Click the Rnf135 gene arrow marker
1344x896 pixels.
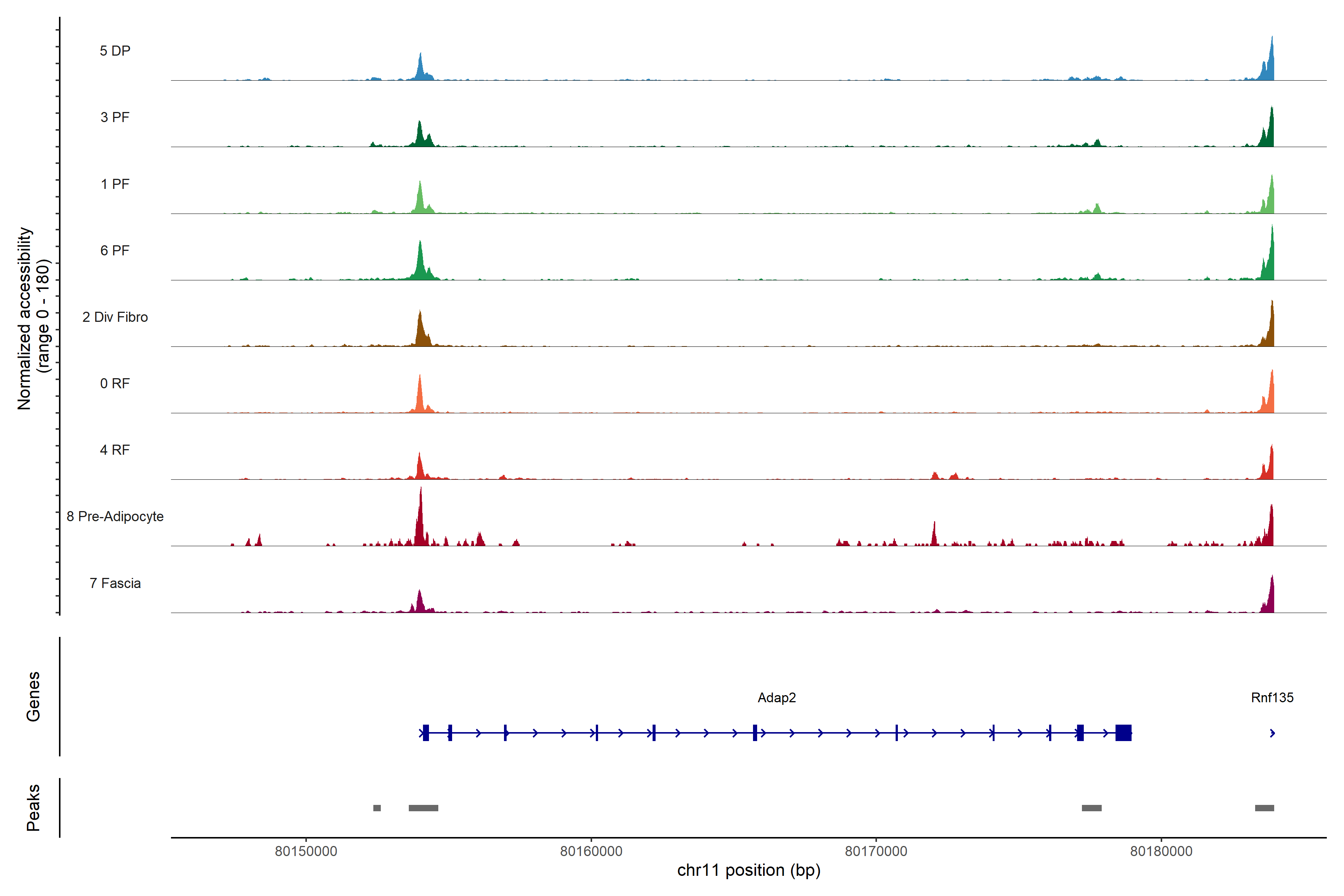click(1272, 732)
